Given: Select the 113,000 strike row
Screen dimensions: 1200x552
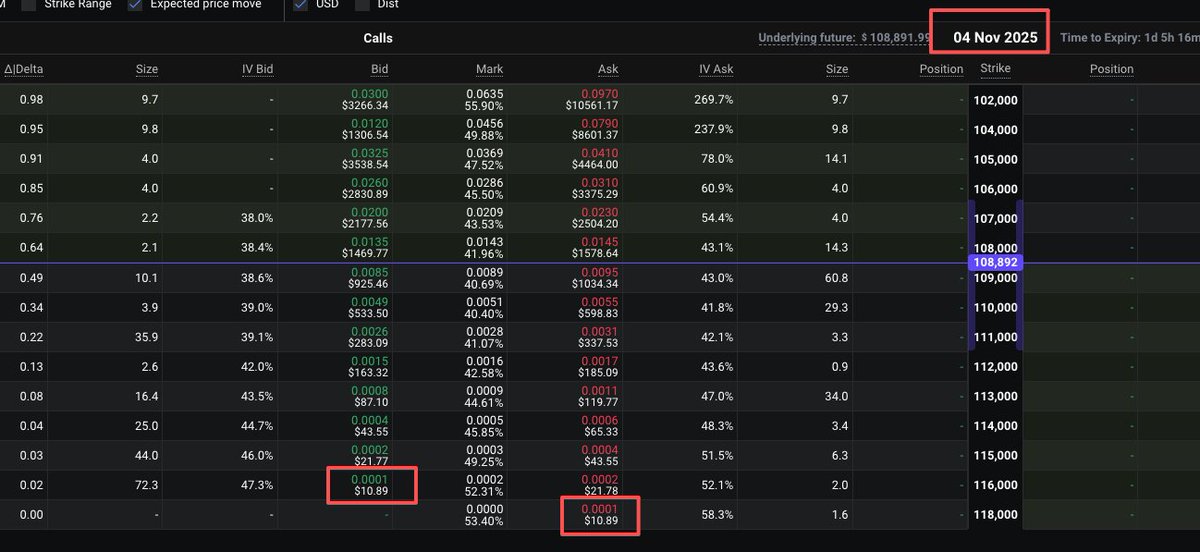Looking at the screenshot, I should 995,396.
